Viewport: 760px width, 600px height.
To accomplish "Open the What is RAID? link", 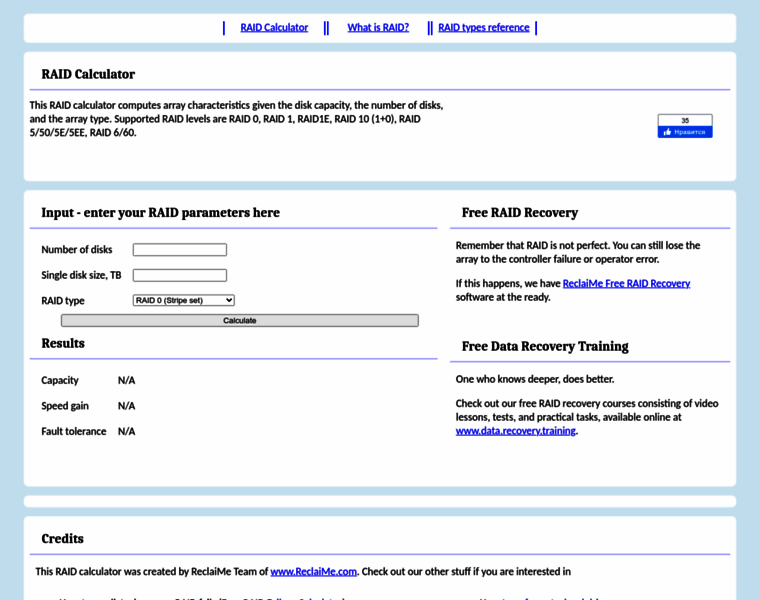I will pos(378,28).
